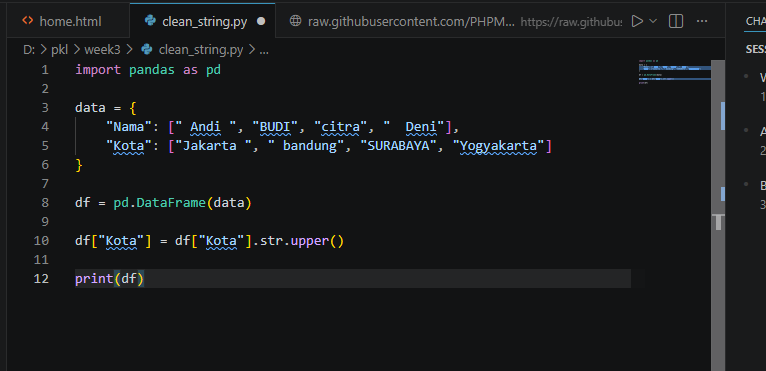Expand the week3 breadcrumb folder

pos(103,49)
